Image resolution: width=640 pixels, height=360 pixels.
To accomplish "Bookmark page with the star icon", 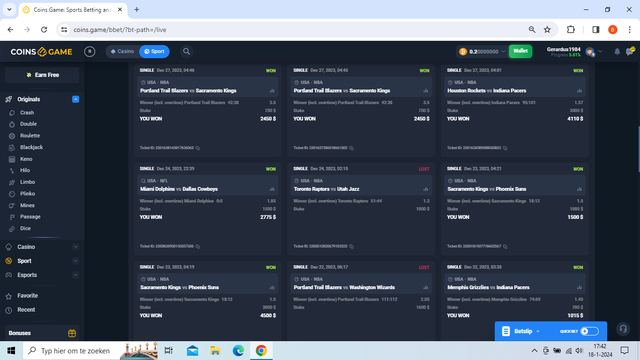I will pos(547,30).
